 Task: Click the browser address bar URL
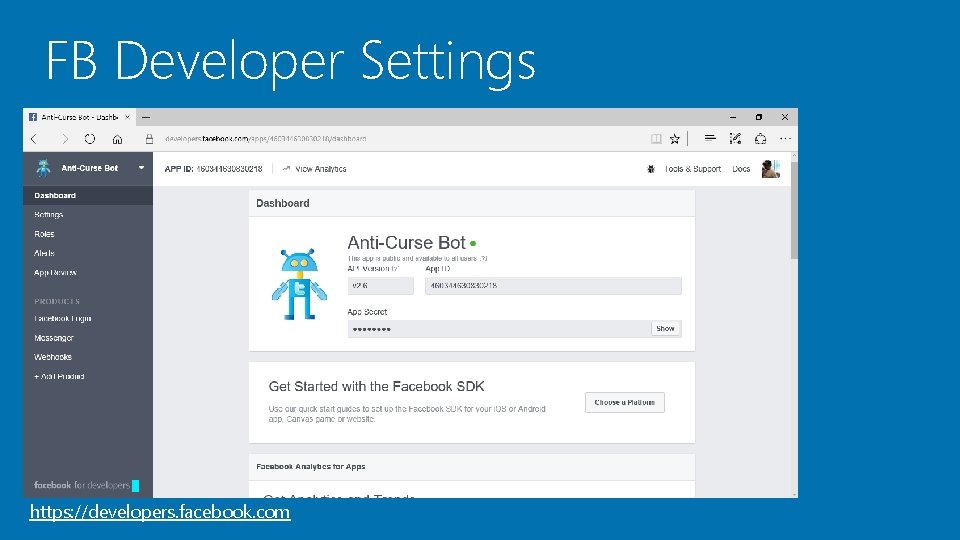point(266,139)
